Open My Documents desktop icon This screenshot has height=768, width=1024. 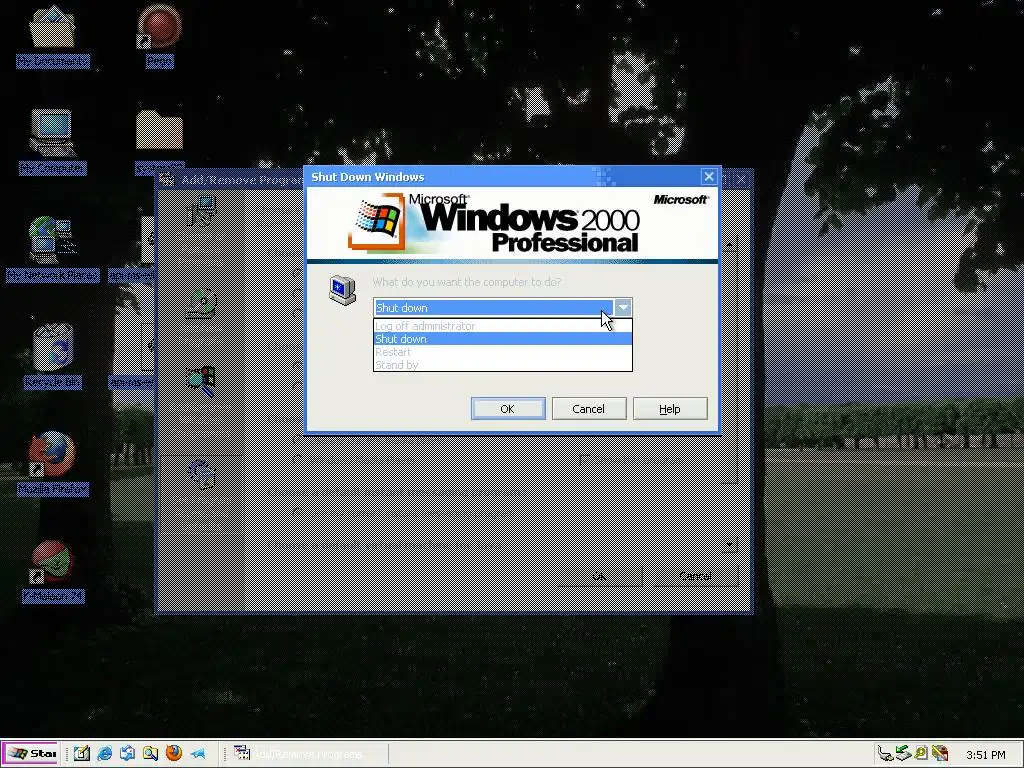click(52, 36)
